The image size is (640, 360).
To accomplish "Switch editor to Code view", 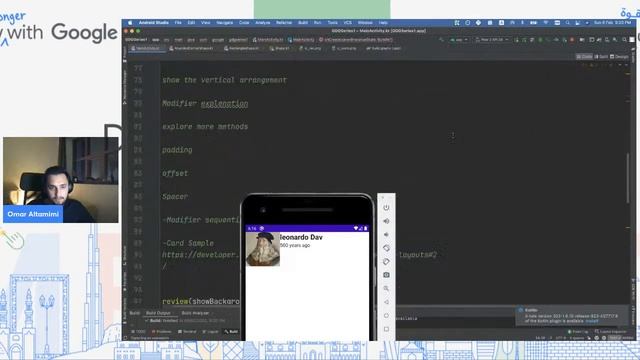I will tap(584, 56).
